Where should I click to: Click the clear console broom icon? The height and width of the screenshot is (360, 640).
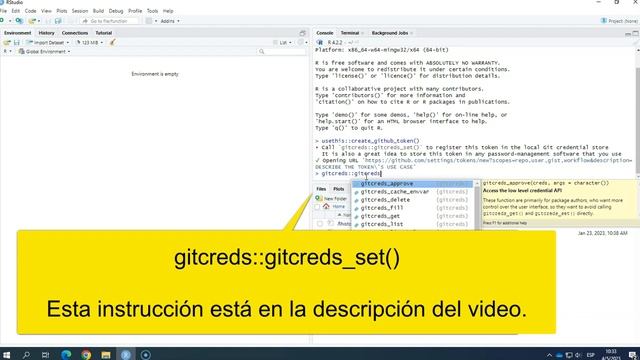(x=636, y=42)
